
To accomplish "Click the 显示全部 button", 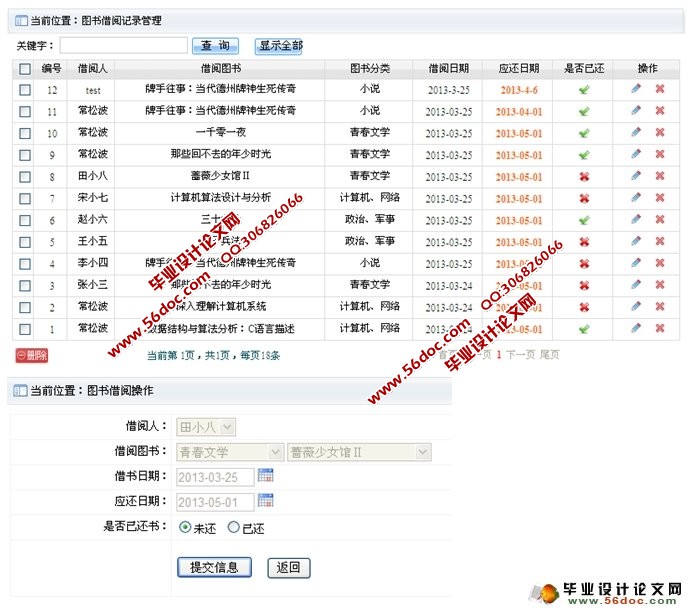I will point(278,46).
